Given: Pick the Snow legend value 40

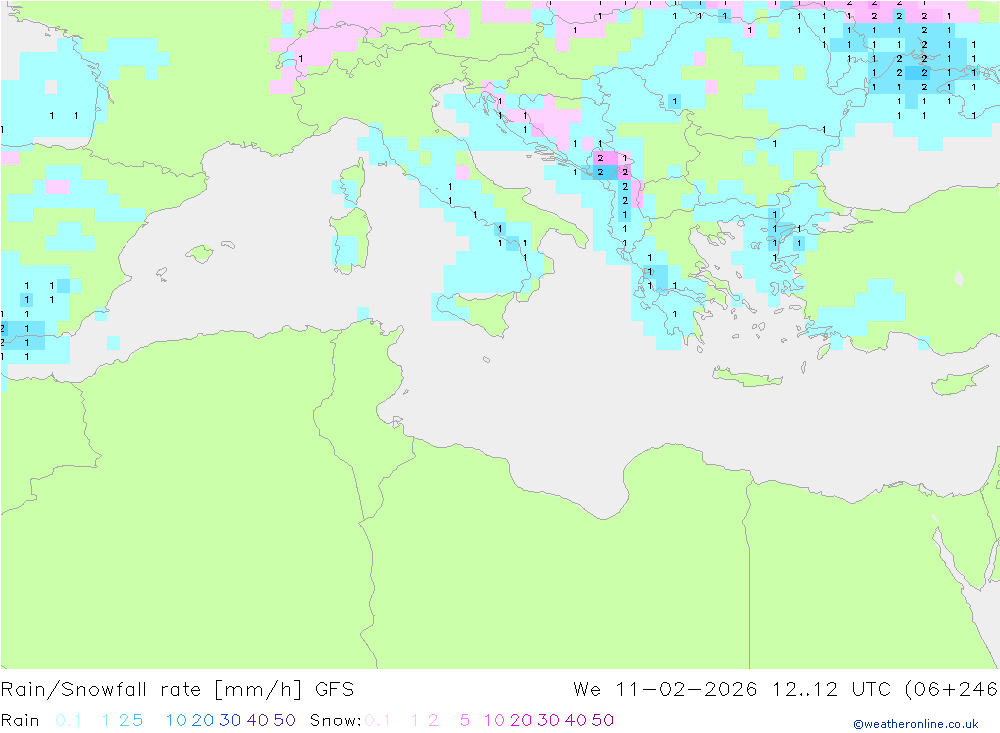Looking at the screenshot, I should tap(576, 720).
